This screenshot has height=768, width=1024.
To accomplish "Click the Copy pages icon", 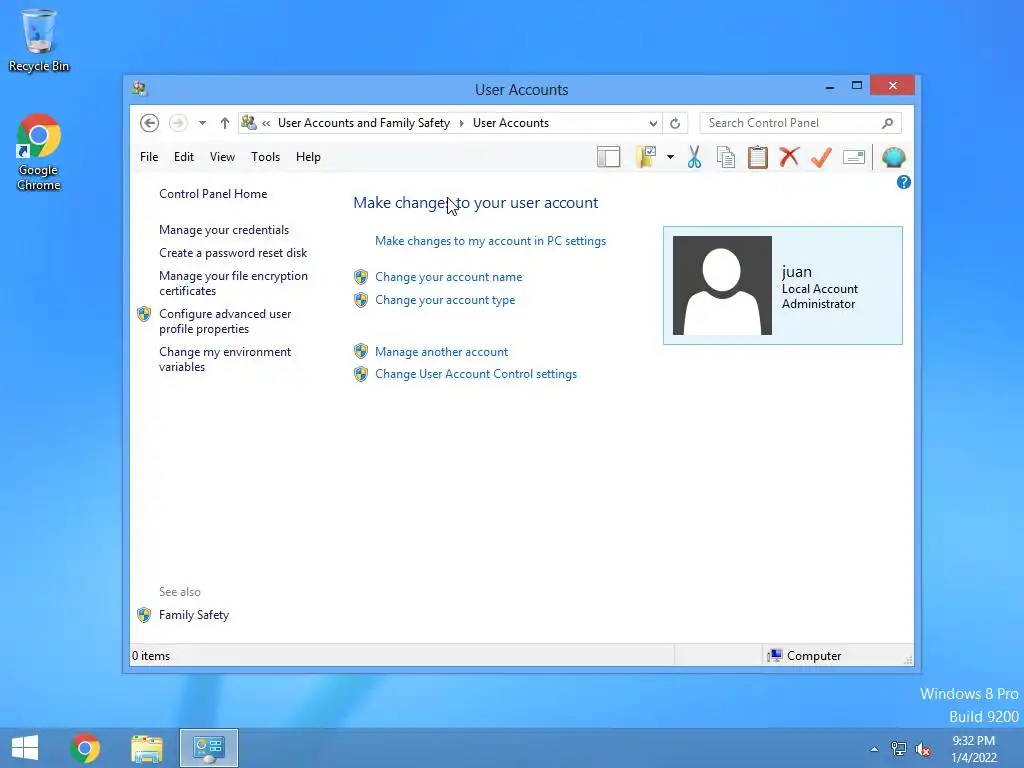I will pyautogui.click(x=726, y=157).
